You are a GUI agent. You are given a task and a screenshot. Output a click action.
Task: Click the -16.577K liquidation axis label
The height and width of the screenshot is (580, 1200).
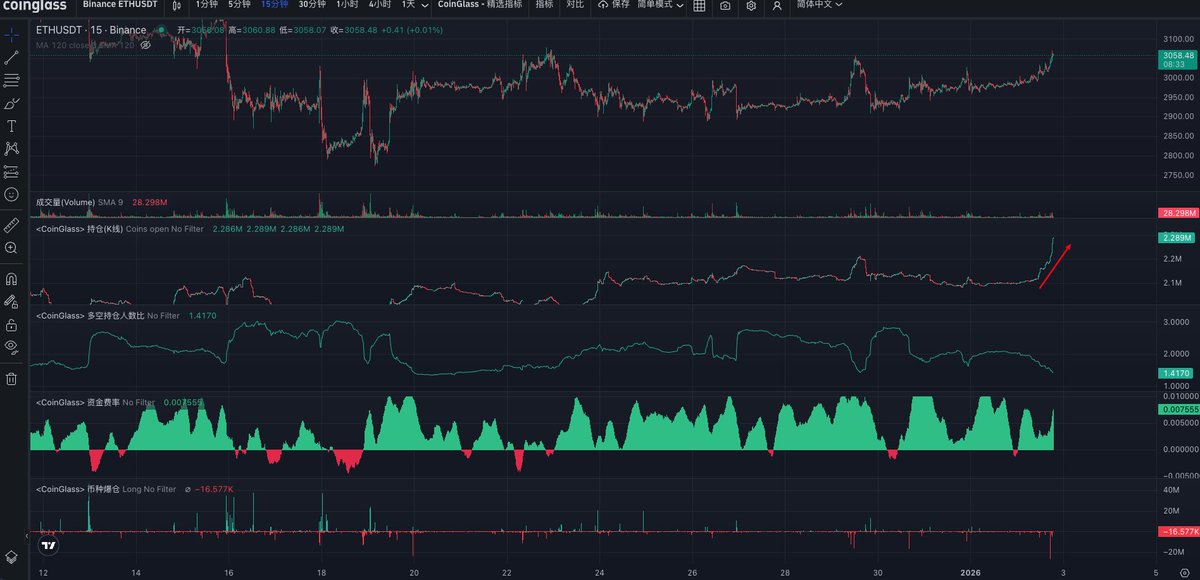[1177, 531]
